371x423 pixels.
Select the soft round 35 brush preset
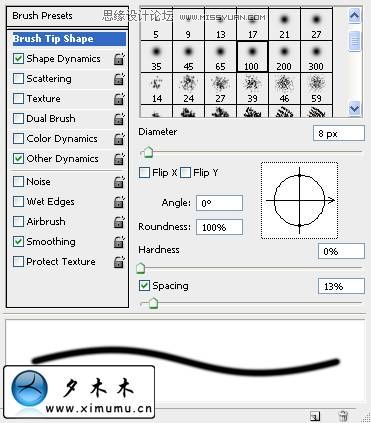tap(156, 56)
